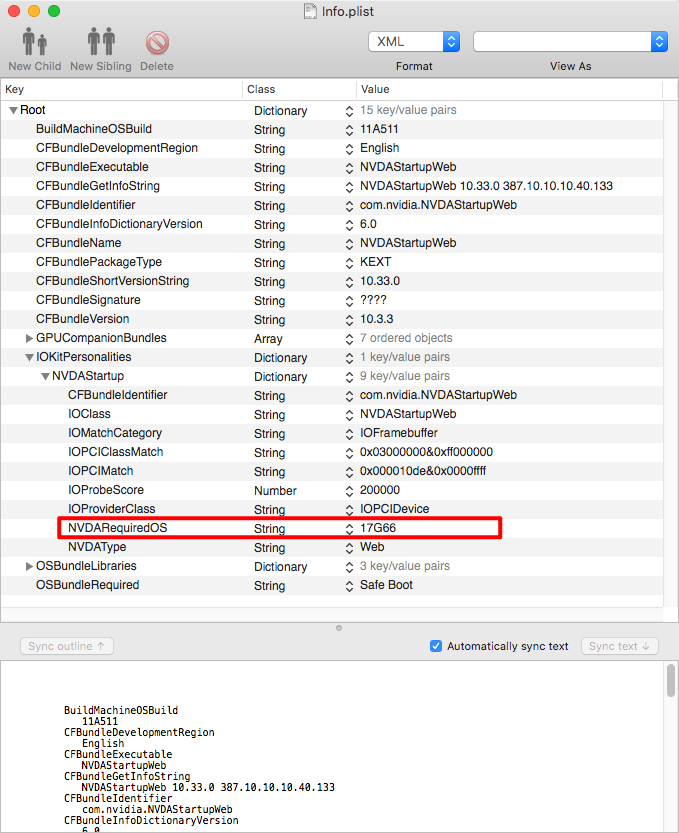Toggle Automatically sync text checkbox

click(436, 646)
